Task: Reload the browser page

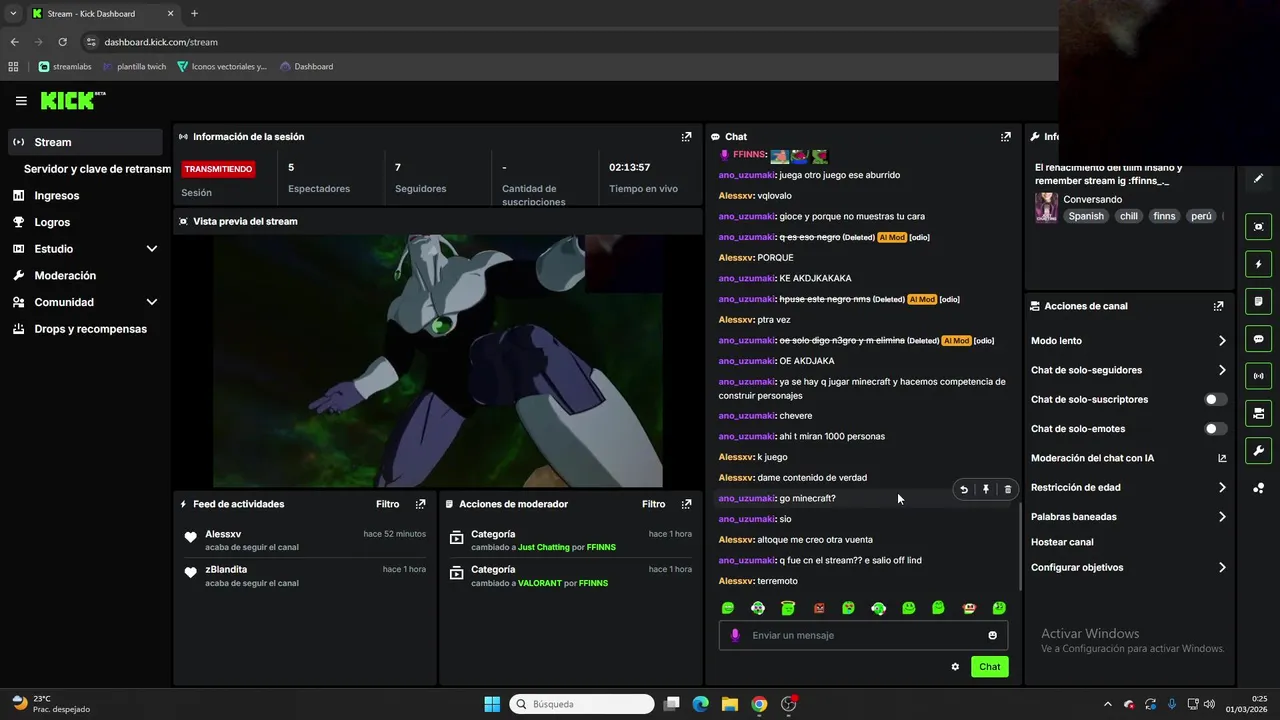Action: [63, 42]
